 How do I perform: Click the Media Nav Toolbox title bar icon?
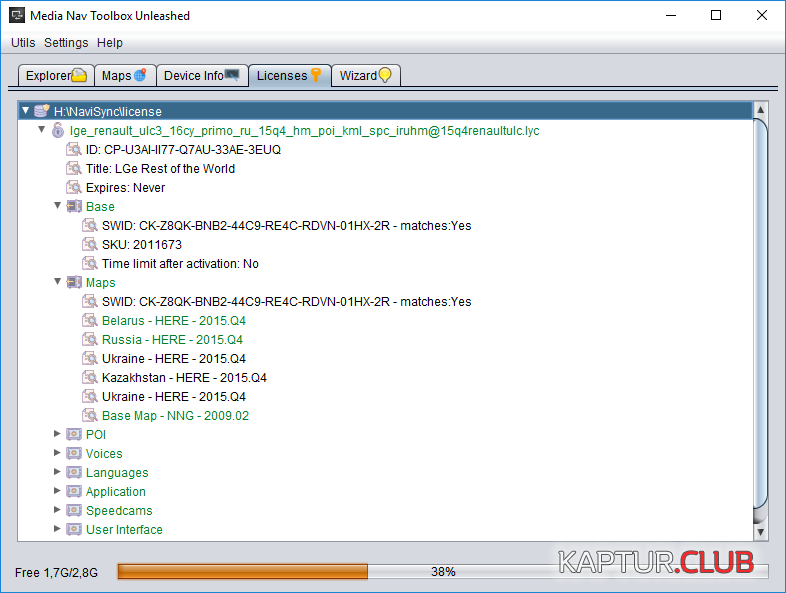pos(17,16)
